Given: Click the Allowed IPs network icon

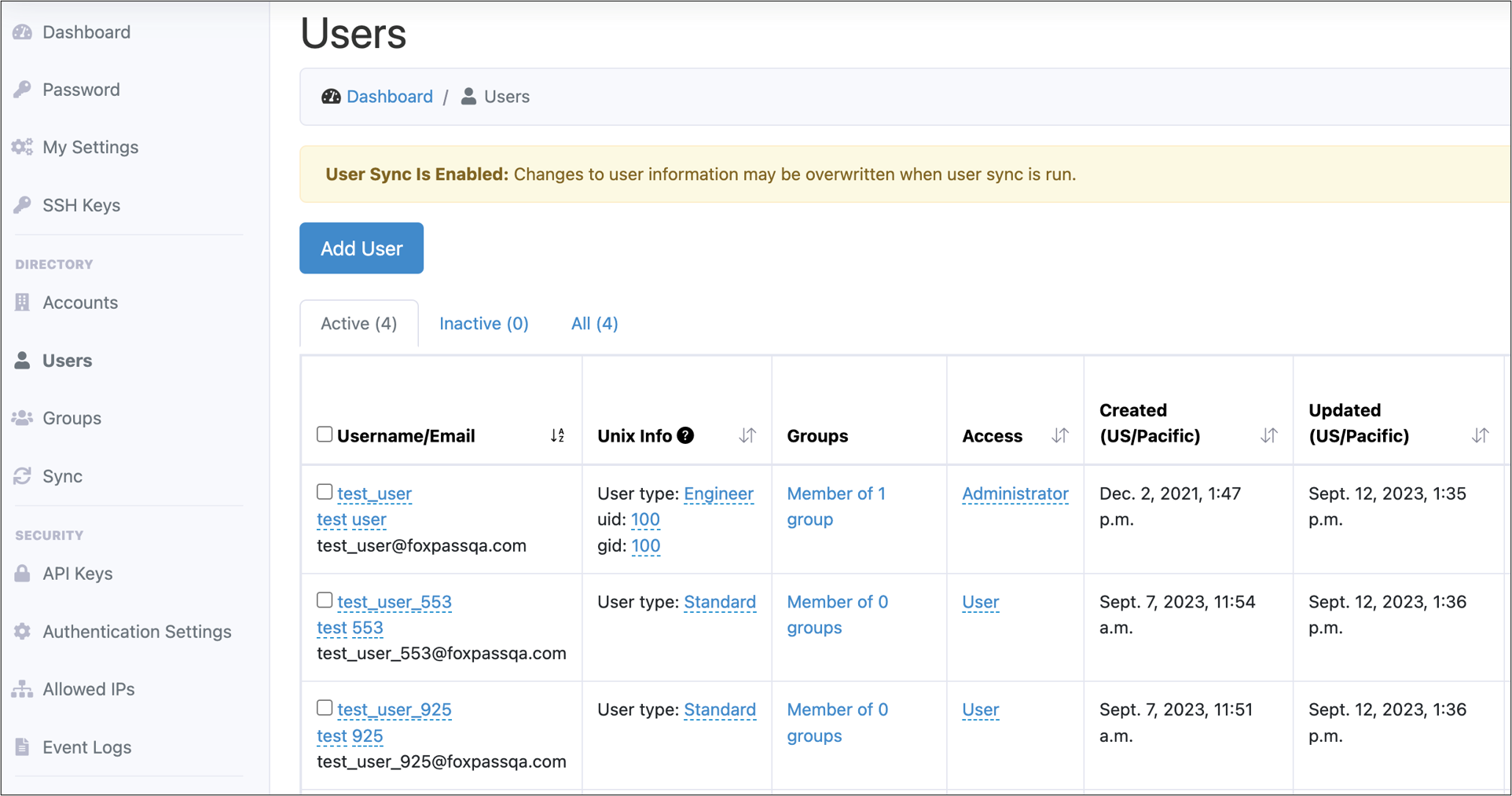Looking at the screenshot, I should (23, 689).
